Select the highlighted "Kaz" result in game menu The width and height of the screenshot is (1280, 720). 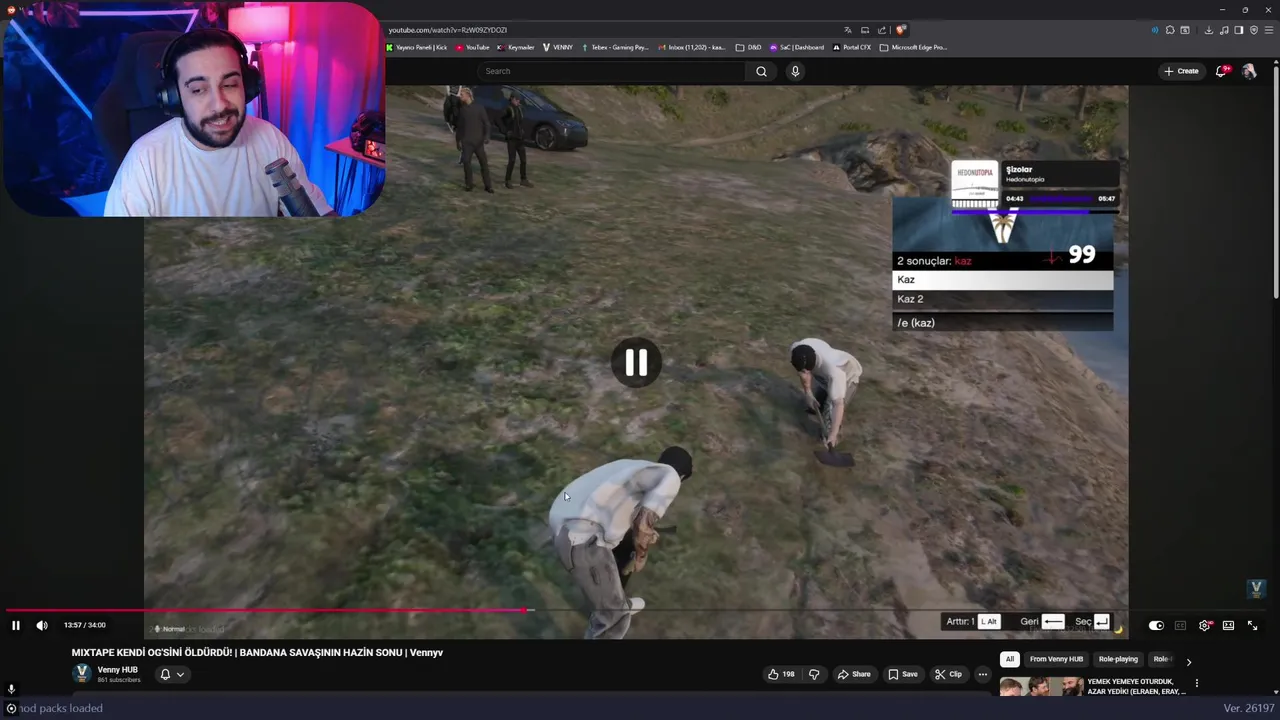[x=1002, y=280]
